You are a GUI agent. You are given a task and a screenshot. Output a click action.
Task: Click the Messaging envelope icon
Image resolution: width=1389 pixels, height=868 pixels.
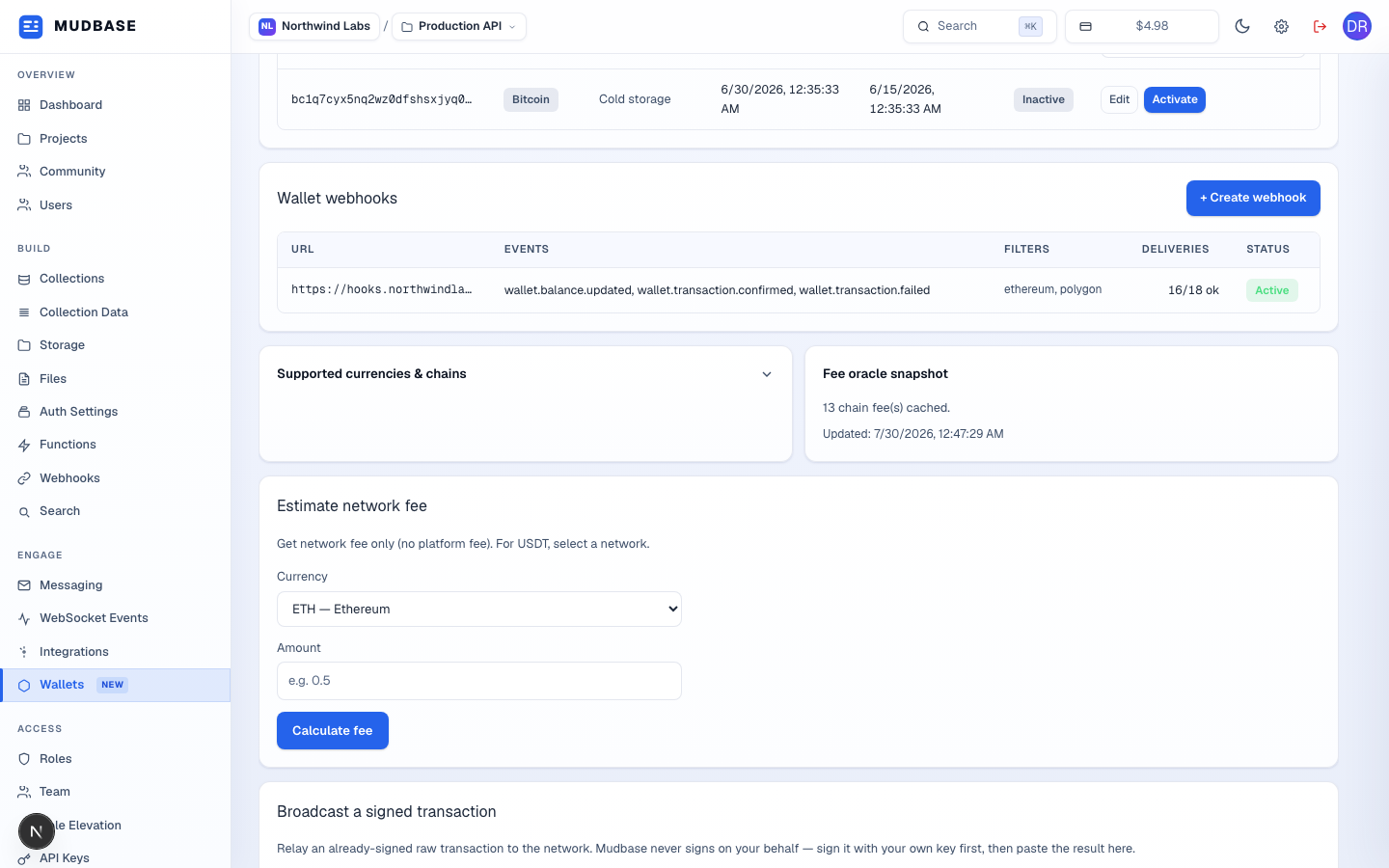(24, 585)
